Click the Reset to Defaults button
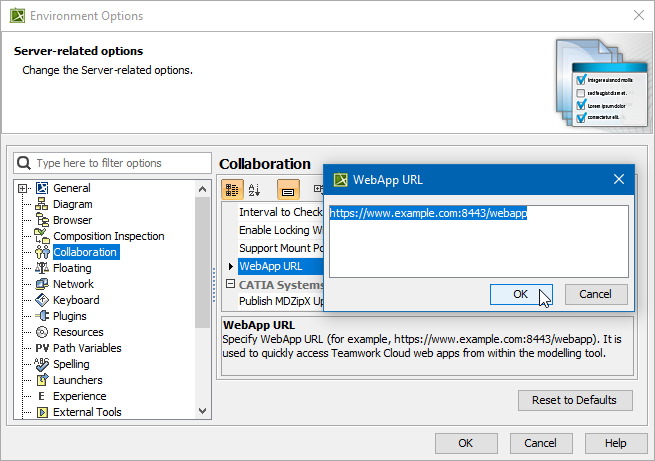 575,400
